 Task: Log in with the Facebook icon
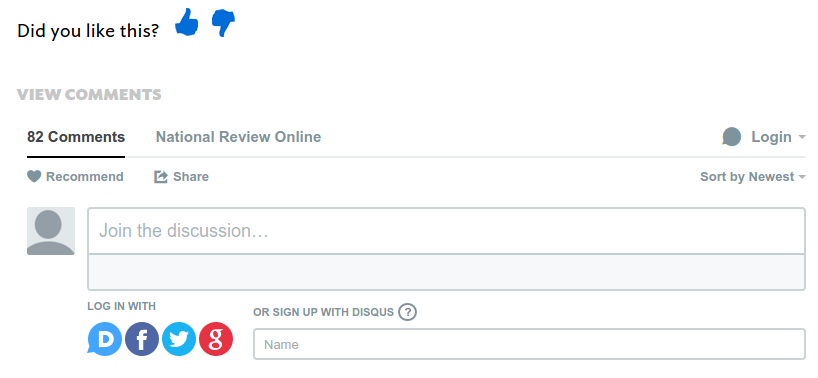click(142, 339)
